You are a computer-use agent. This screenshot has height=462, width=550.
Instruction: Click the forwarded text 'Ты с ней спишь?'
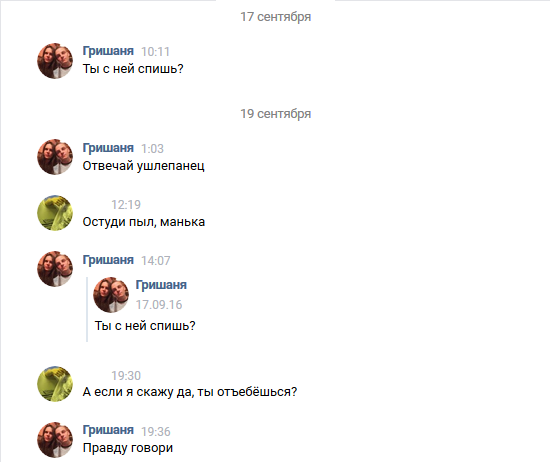[145, 326]
